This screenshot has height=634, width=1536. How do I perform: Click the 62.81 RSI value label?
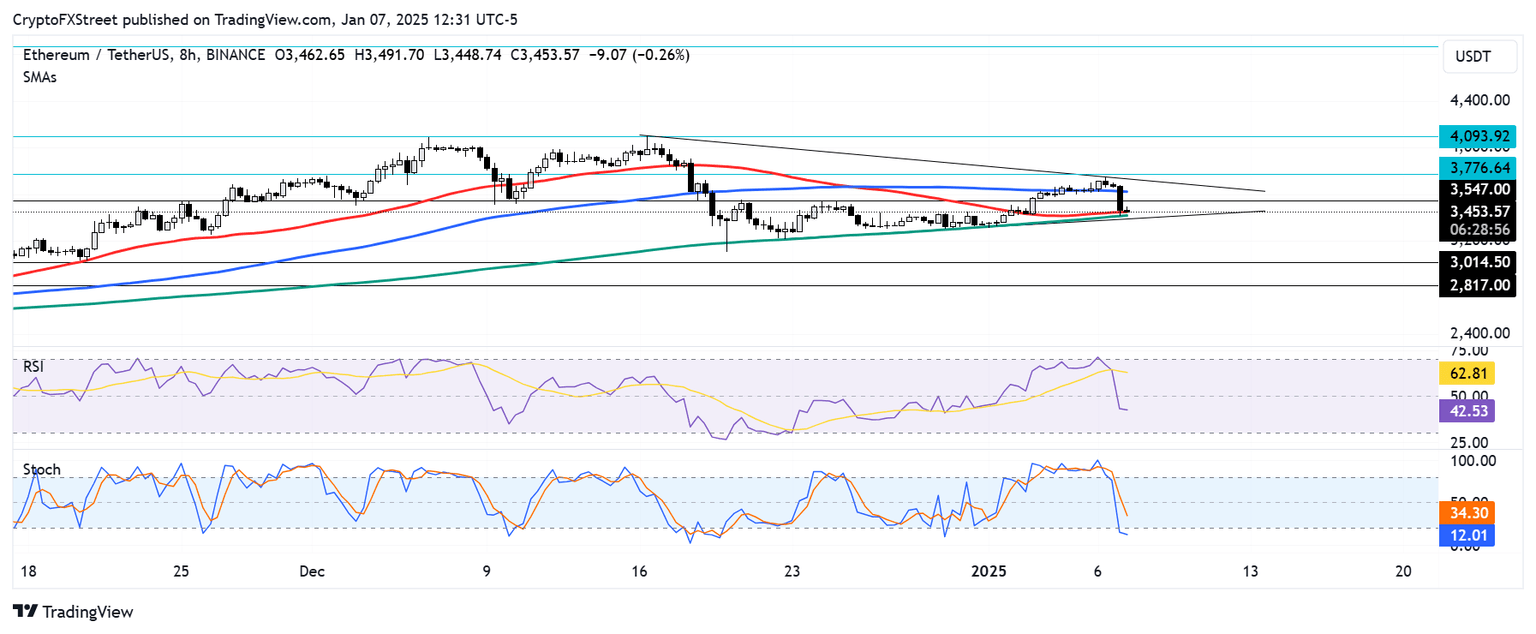[1466, 372]
